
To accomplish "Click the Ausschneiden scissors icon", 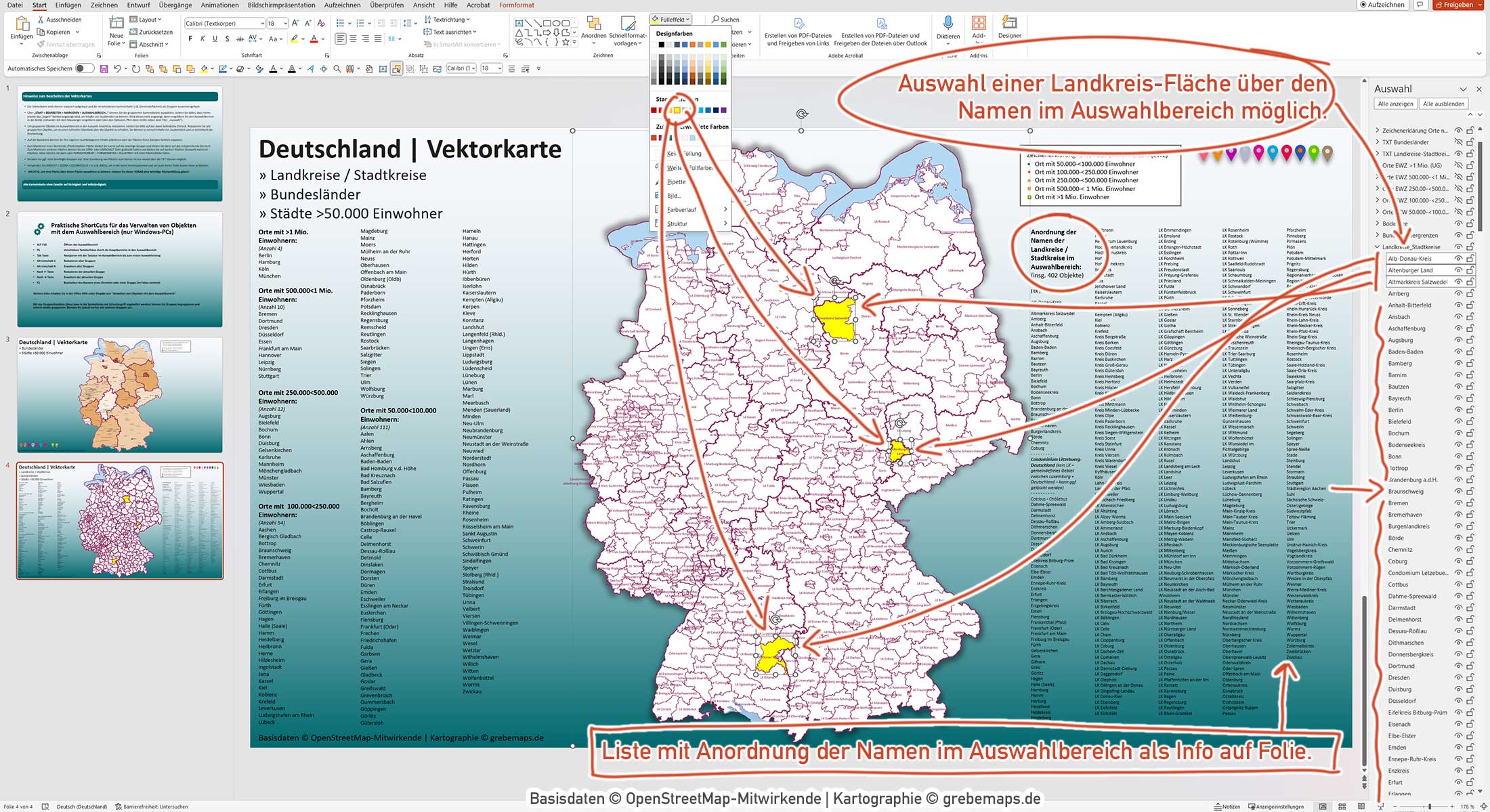I will coord(42,19).
